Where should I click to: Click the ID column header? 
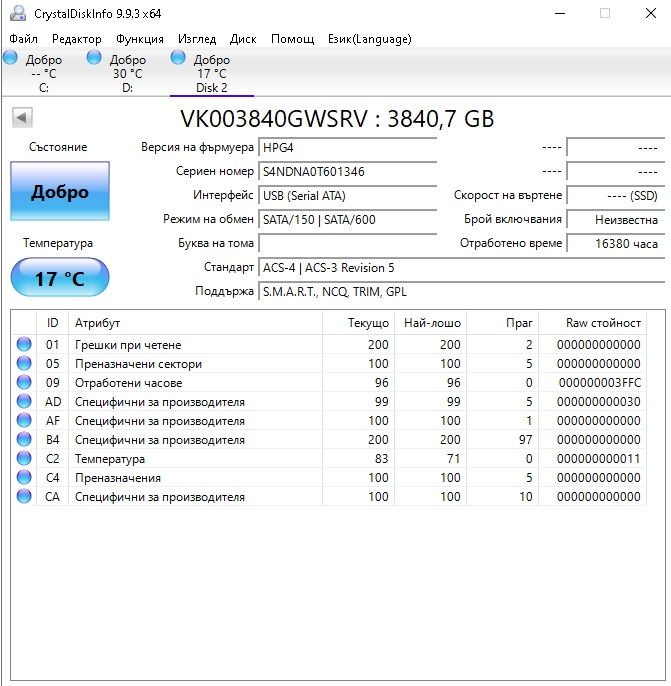[x=52, y=323]
